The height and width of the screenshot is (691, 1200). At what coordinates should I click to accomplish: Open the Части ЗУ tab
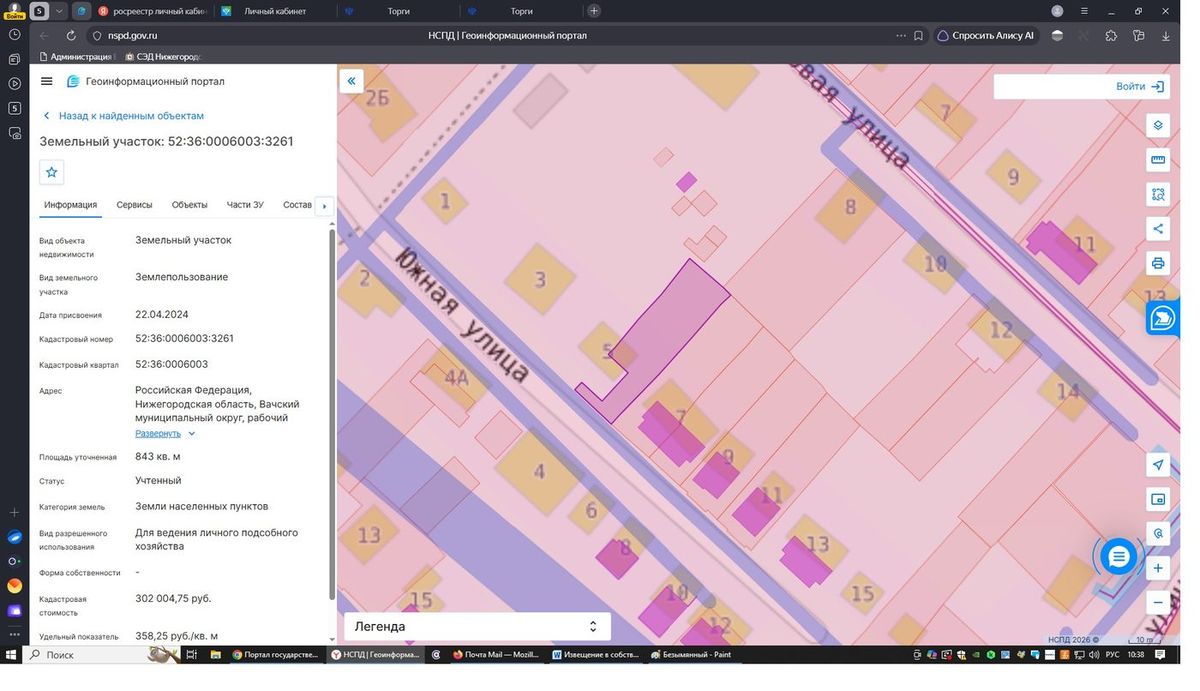(x=245, y=205)
